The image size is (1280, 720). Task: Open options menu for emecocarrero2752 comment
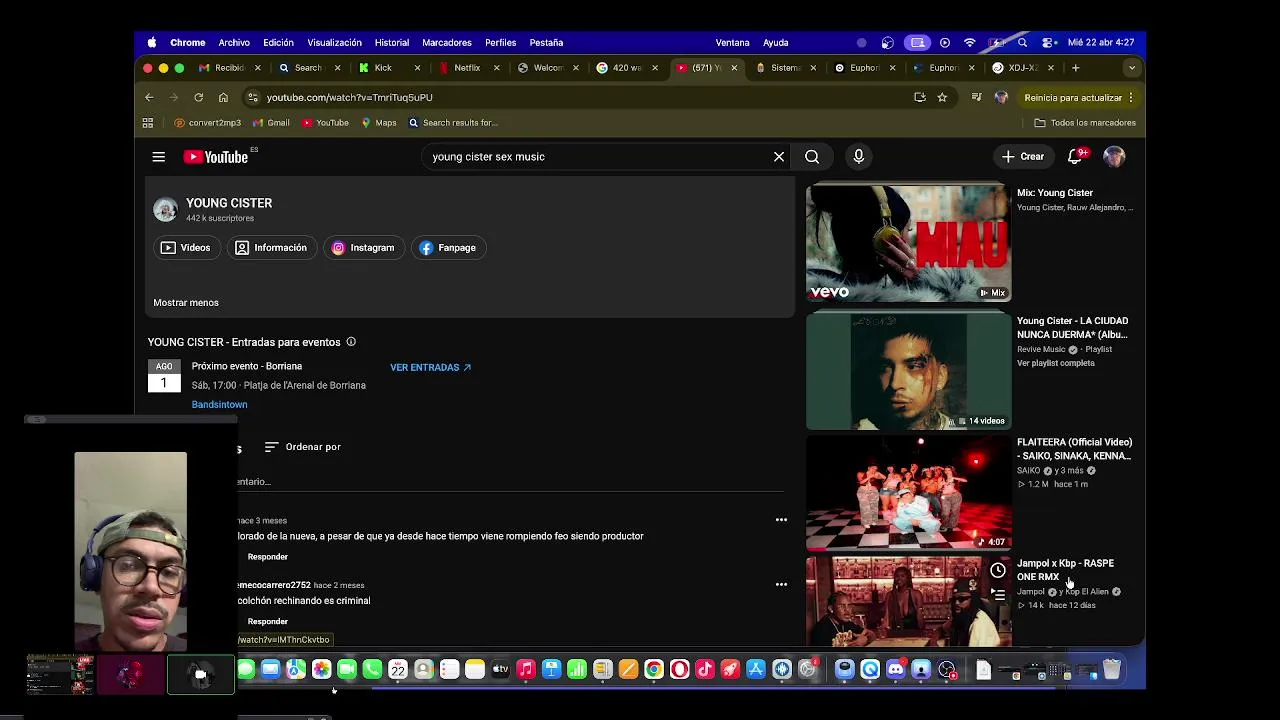tap(781, 585)
